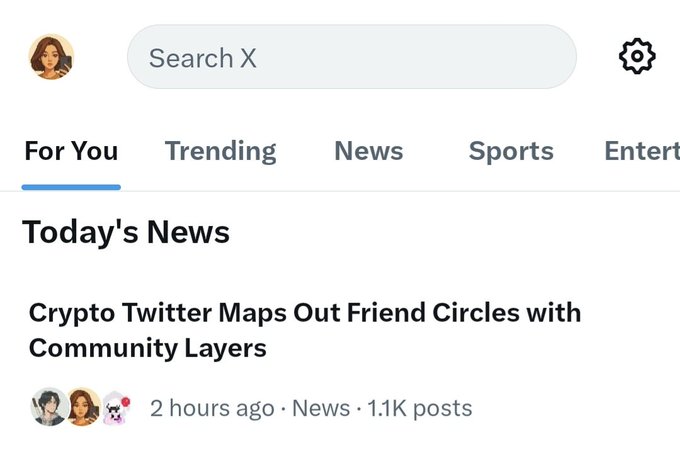
Task: Switch to the Trending tab
Action: click(220, 151)
